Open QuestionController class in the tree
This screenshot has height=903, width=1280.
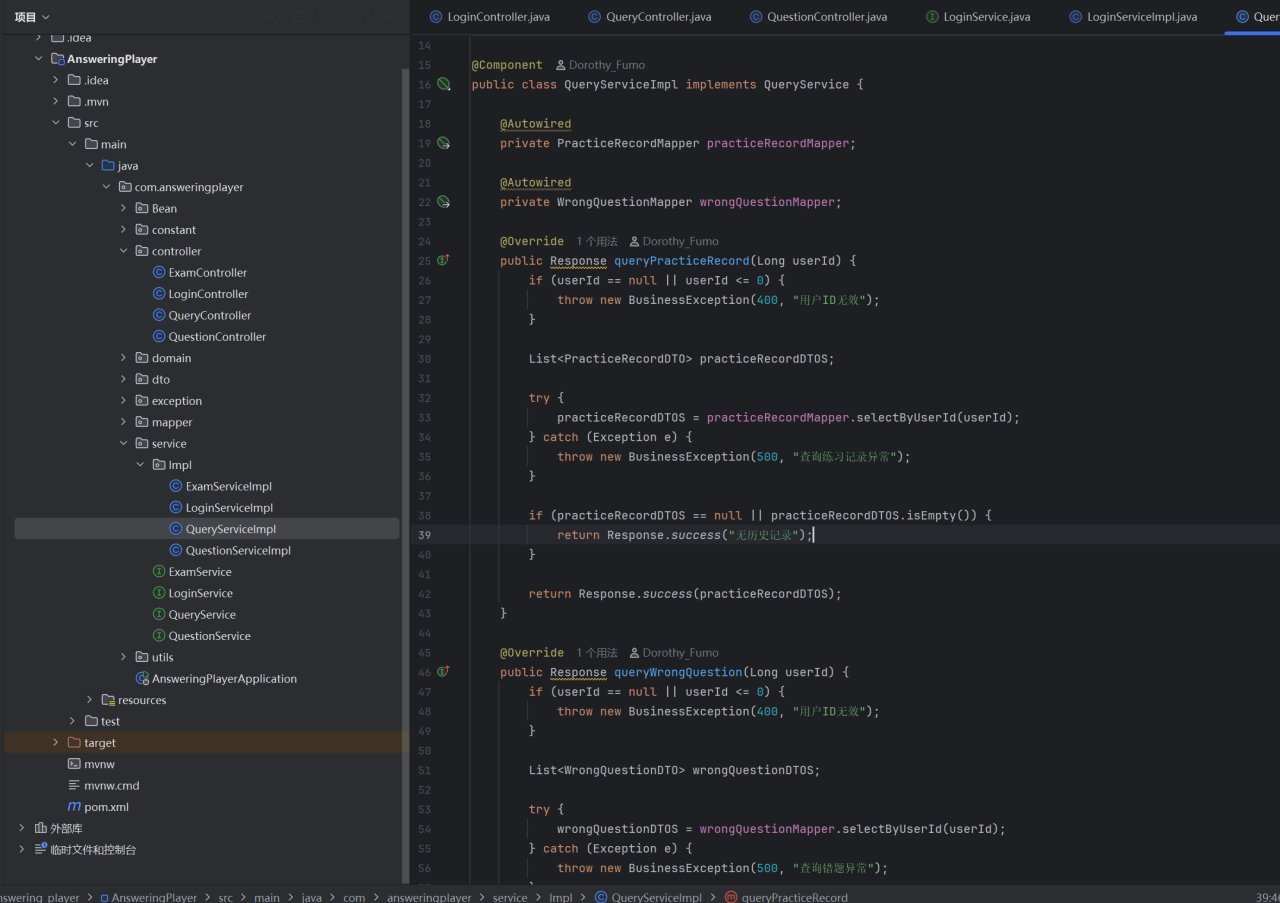[209, 337]
